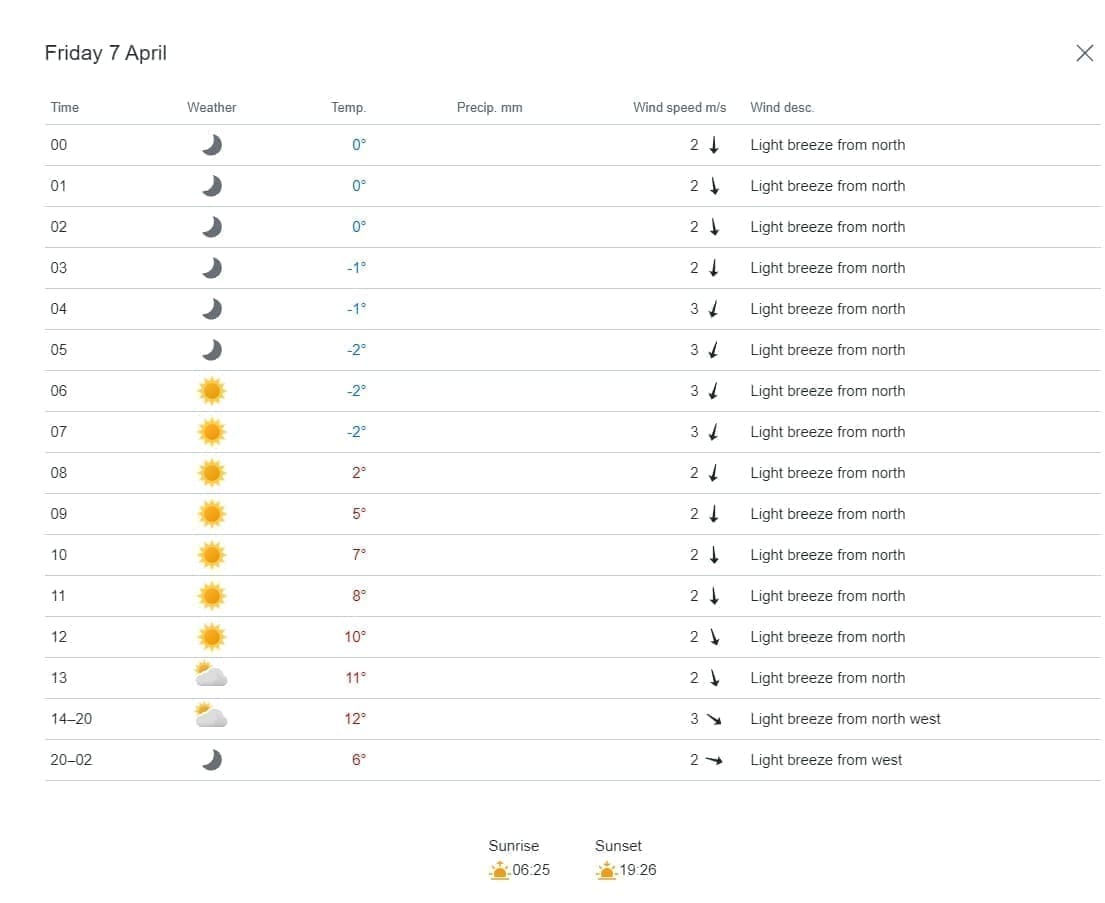Click the sunset icon next to 19:26

pos(606,870)
